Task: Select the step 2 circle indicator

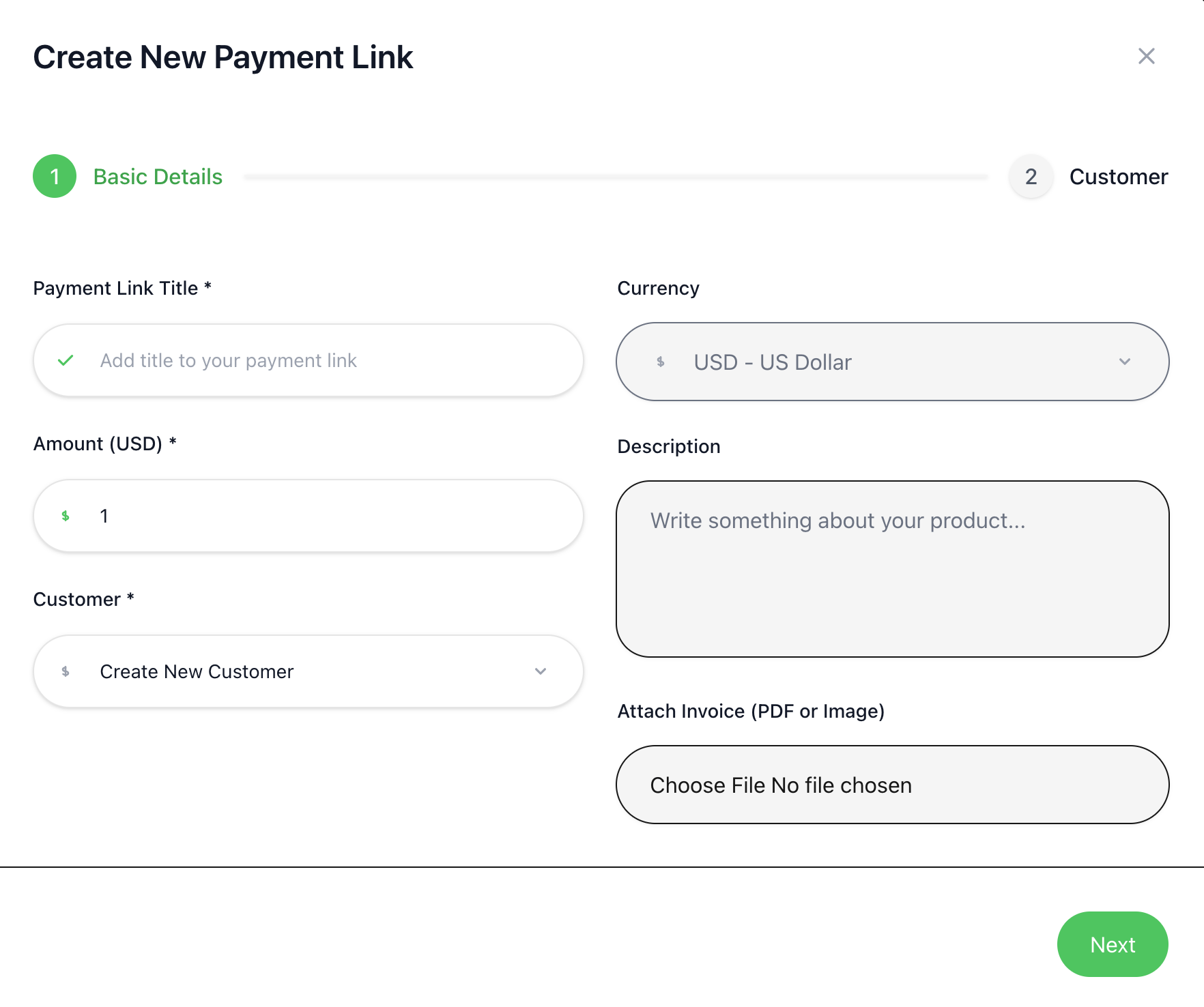Action: 1031,177
